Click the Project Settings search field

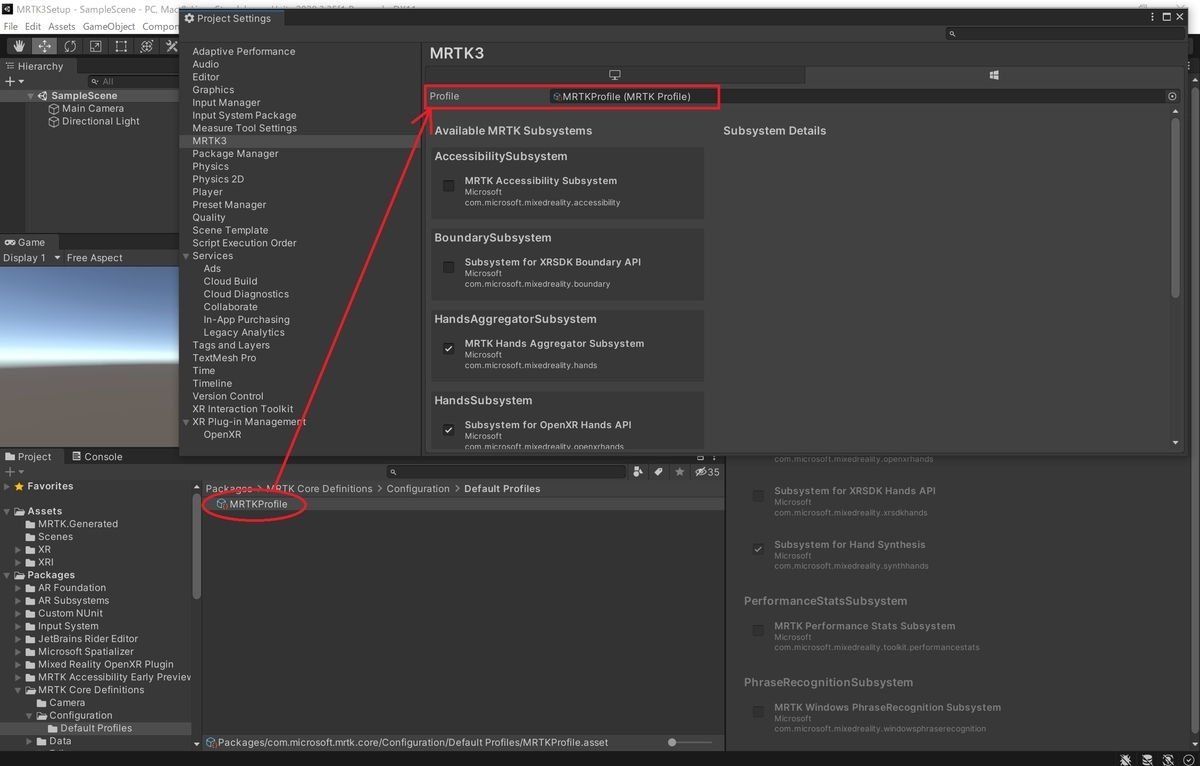tap(1066, 34)
